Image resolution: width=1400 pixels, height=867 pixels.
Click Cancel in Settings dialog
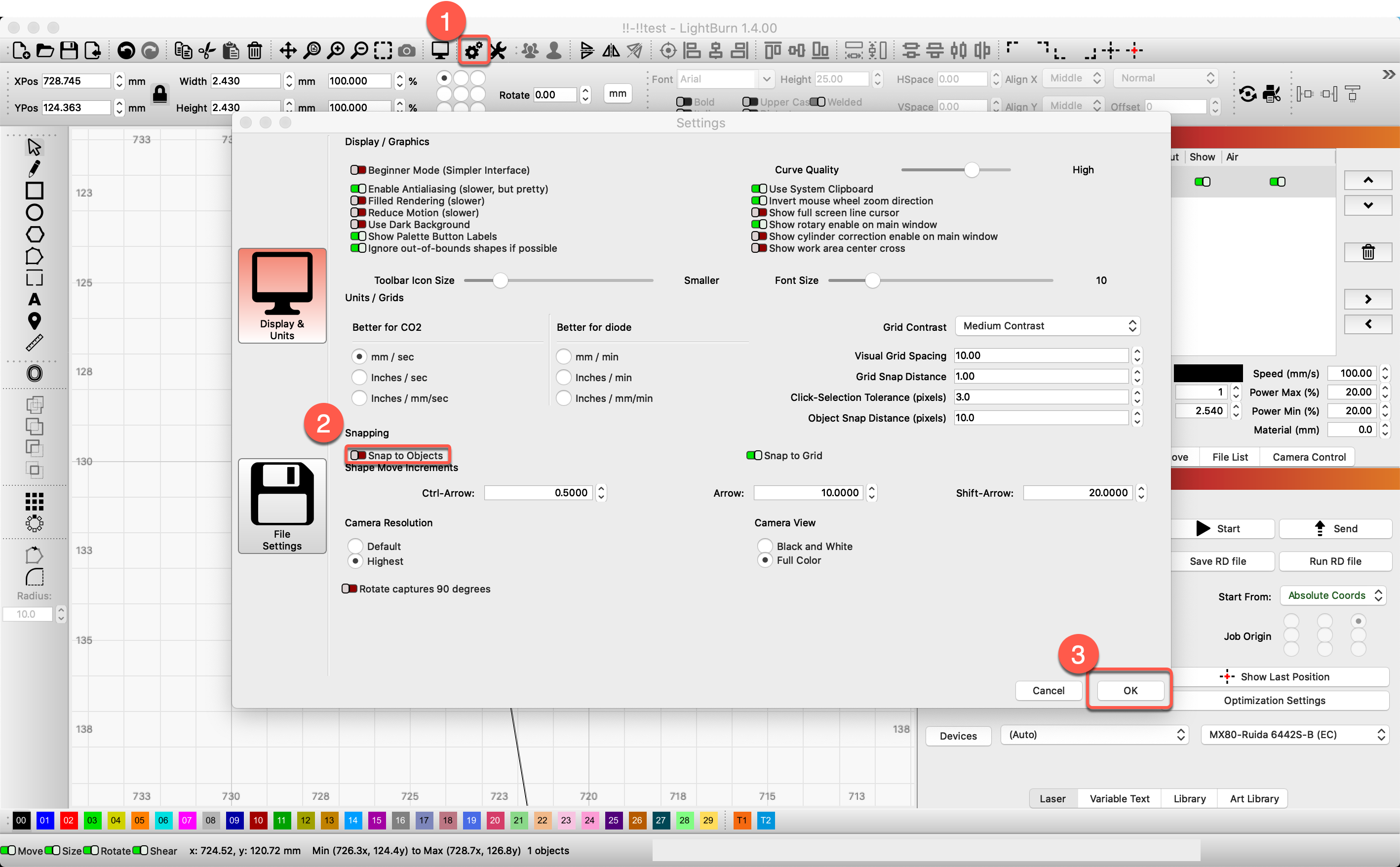pyautogui.click(x=1048, y=690)
